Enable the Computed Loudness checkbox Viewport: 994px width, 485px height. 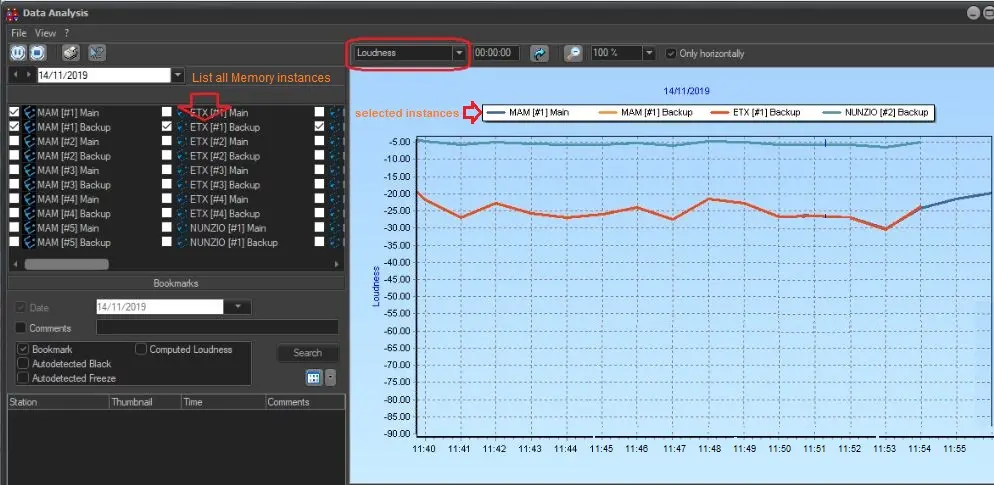pyautogui.click(x=140, y=350)
